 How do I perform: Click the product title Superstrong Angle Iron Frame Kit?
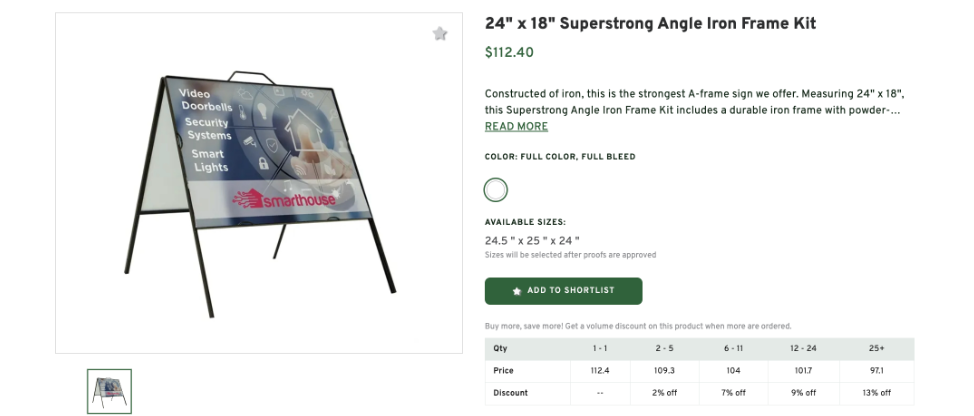coord(650,24)
